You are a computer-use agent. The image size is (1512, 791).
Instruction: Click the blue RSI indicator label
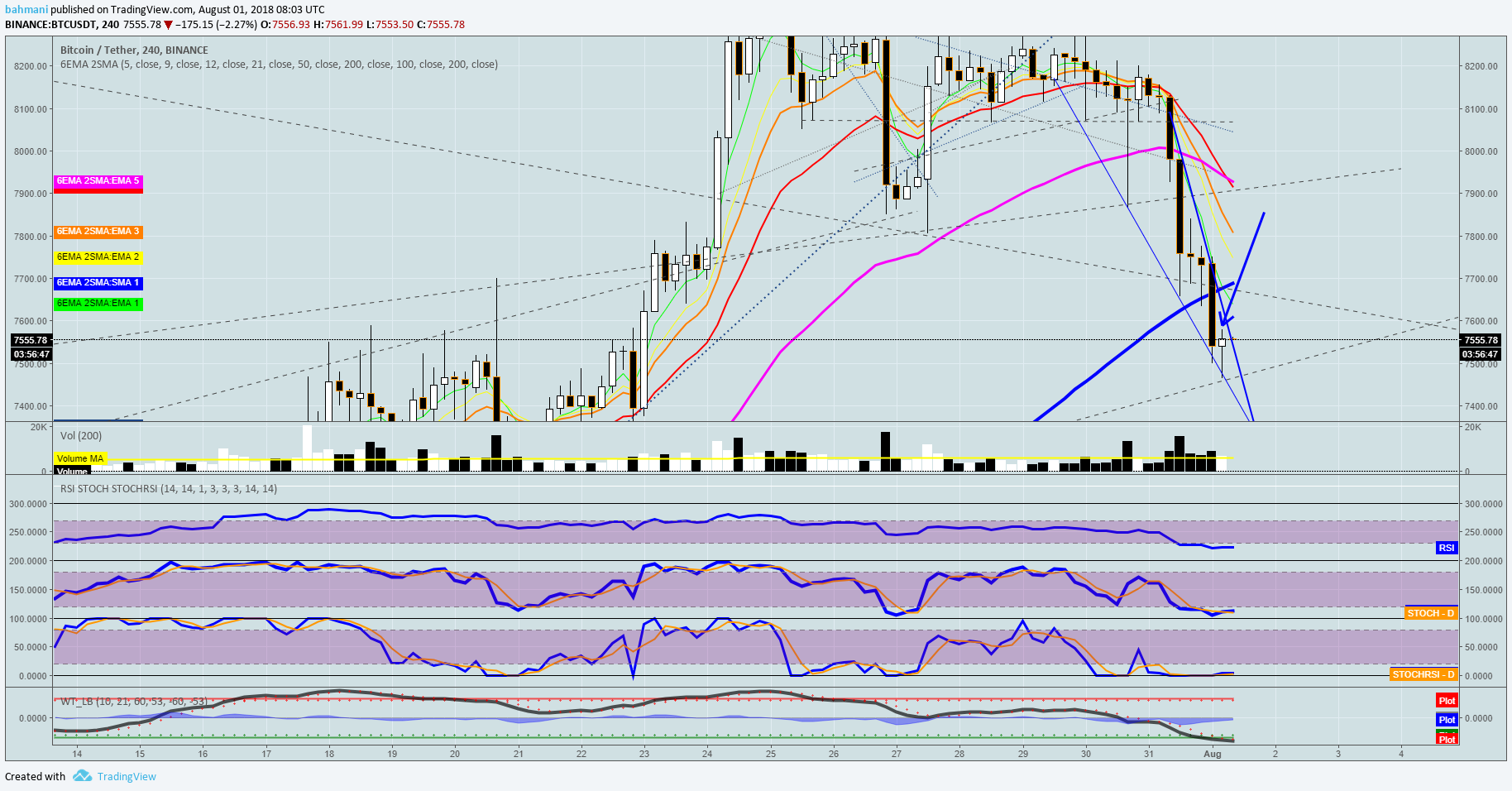click(1447, 548)
